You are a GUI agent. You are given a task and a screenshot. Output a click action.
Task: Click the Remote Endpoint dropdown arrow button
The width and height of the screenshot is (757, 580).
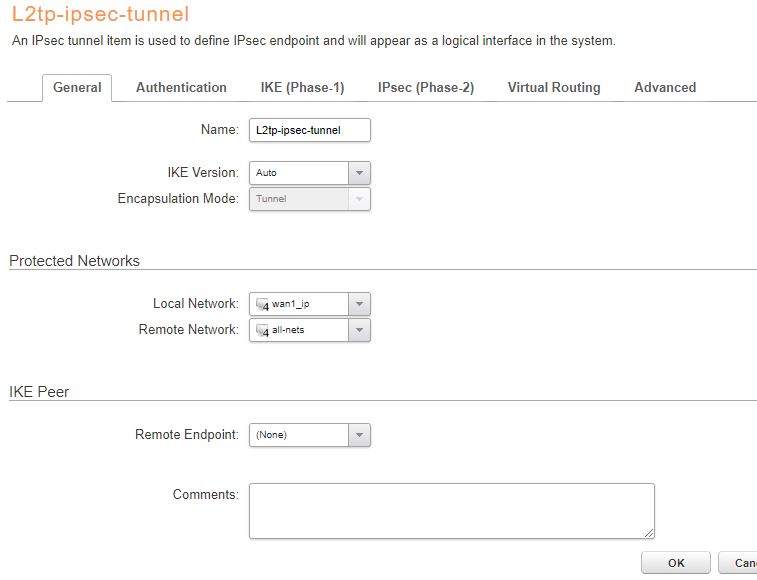point(360,435)
